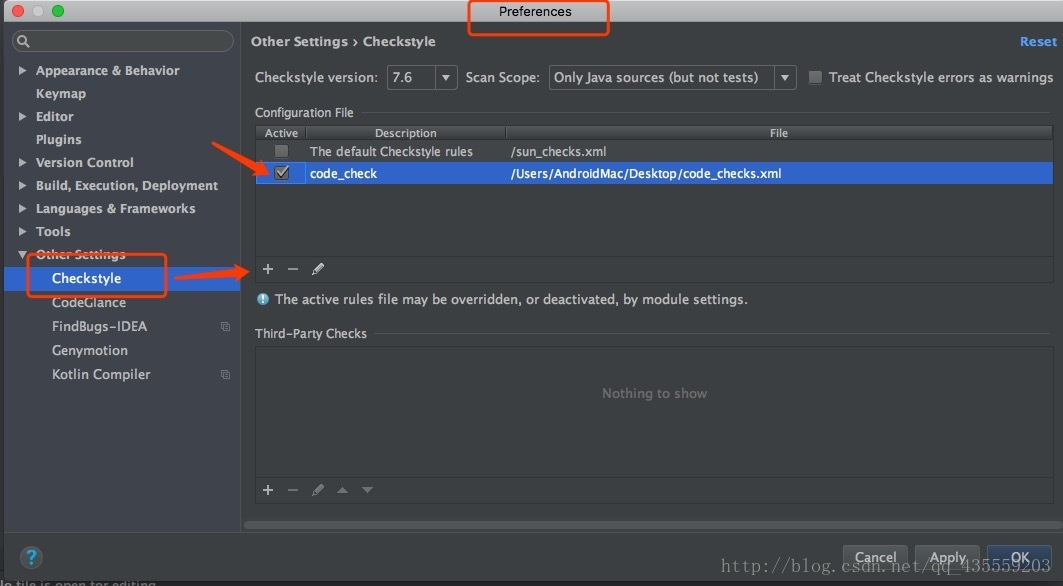The width and height of the screenshot is (1063, 586).
Task: Click the search magnifier icon
Action: pyautogui.click(x=23, y=41)
